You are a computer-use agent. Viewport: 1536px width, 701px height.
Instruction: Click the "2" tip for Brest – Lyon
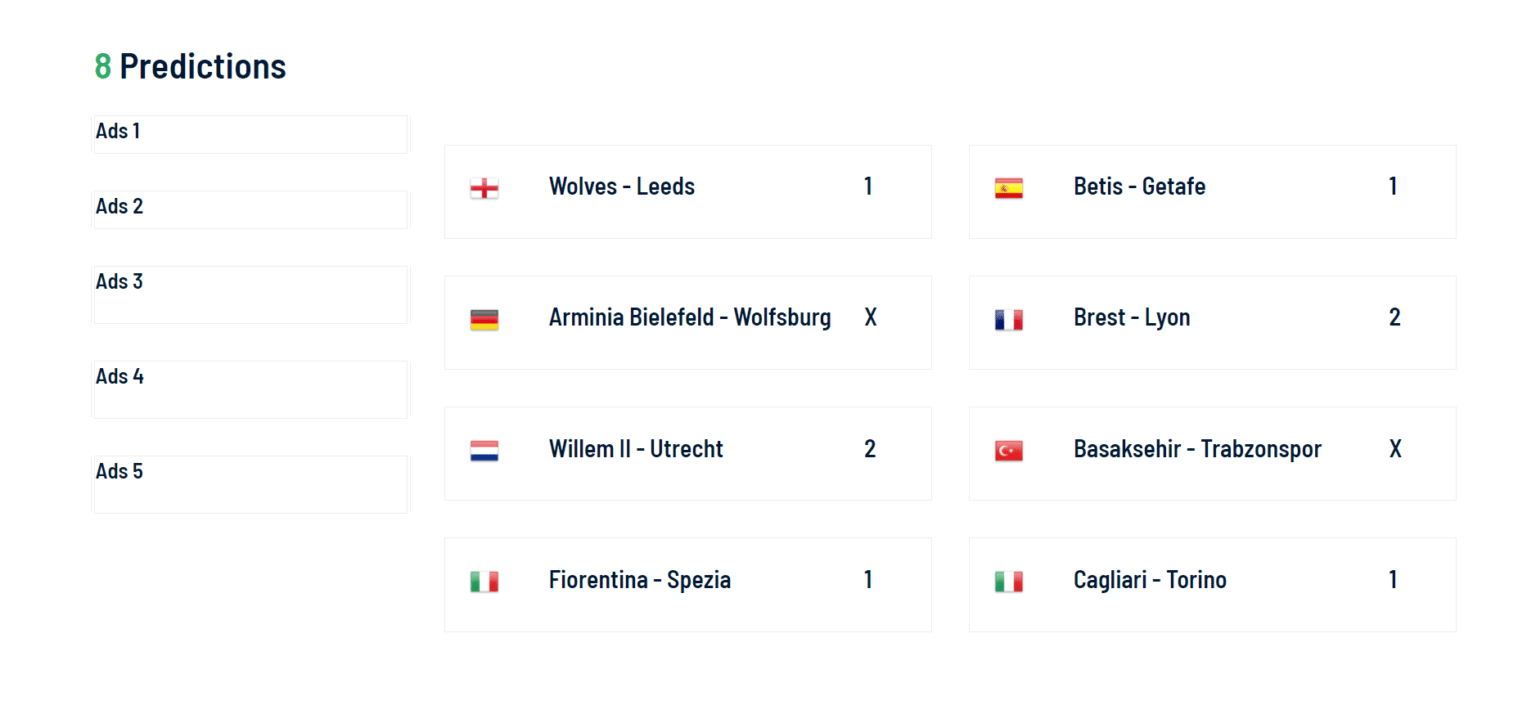click(1395, 317)
